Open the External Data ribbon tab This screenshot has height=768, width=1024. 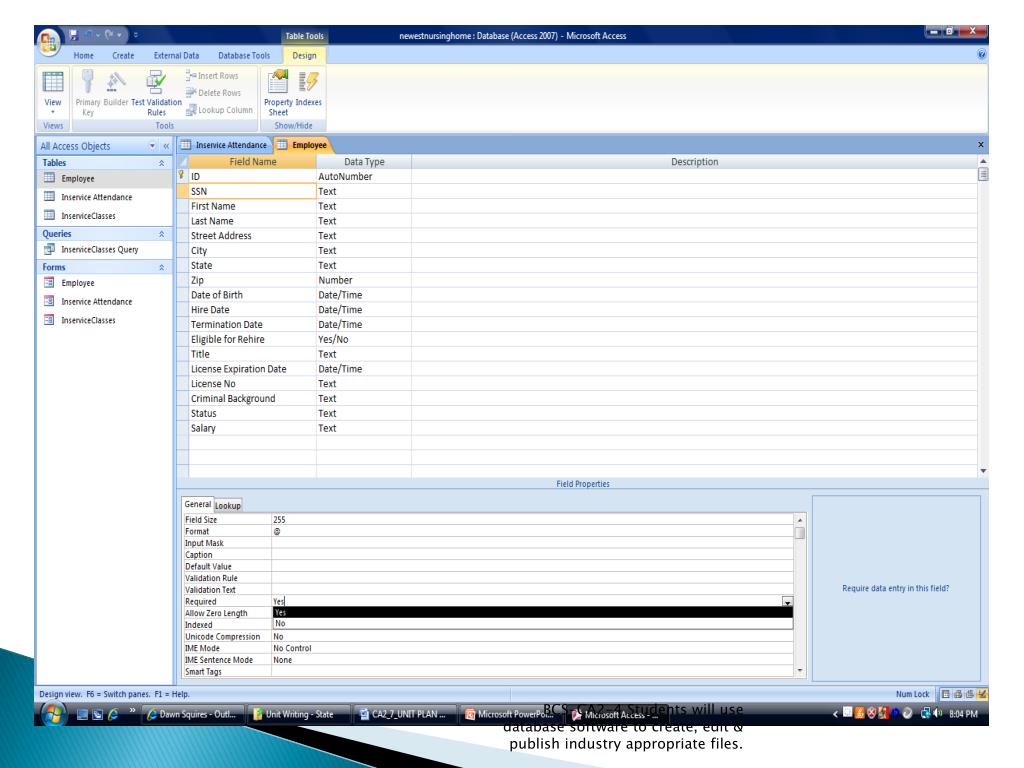[x=176, y=56]
